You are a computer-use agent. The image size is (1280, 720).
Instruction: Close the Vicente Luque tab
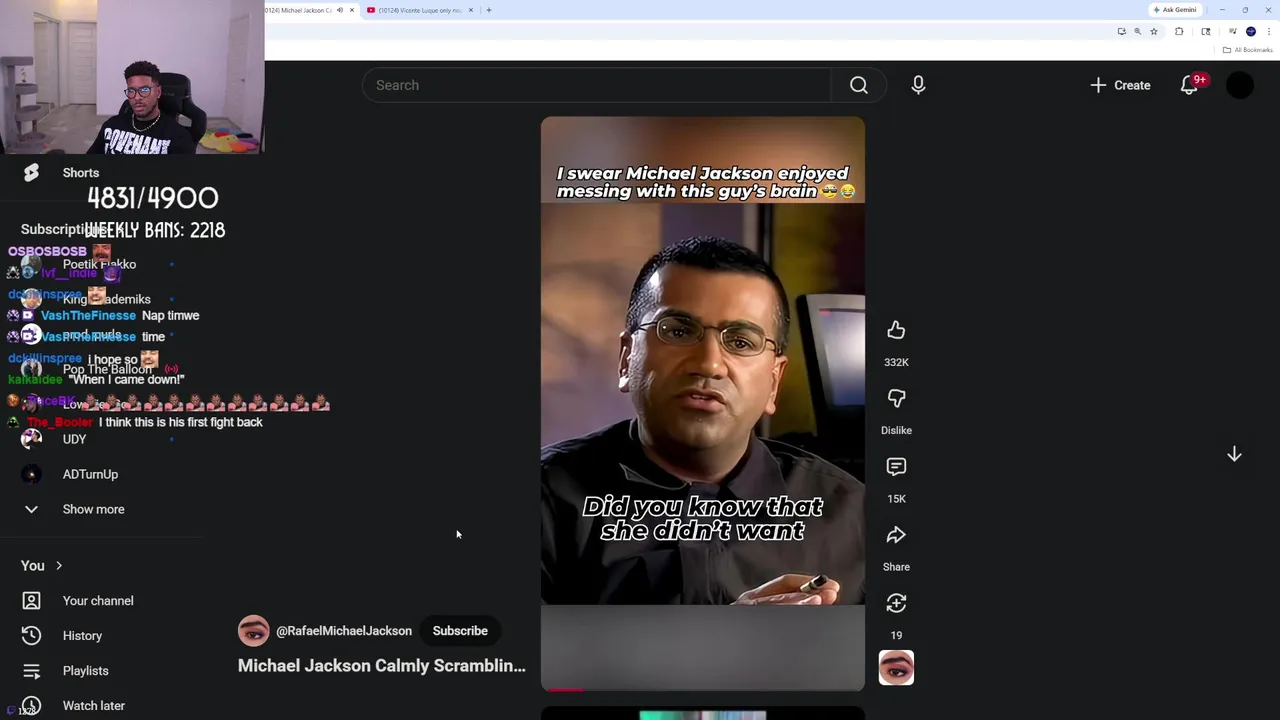tap(473, 10)
